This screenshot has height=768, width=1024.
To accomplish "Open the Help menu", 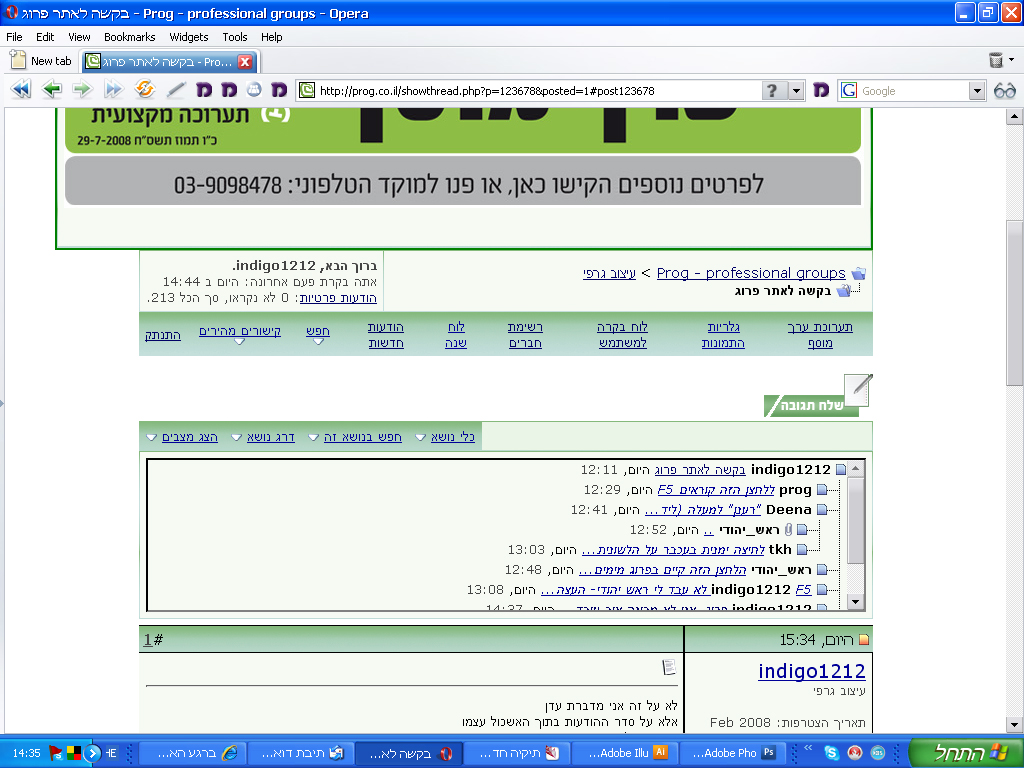I will (272, 37).
